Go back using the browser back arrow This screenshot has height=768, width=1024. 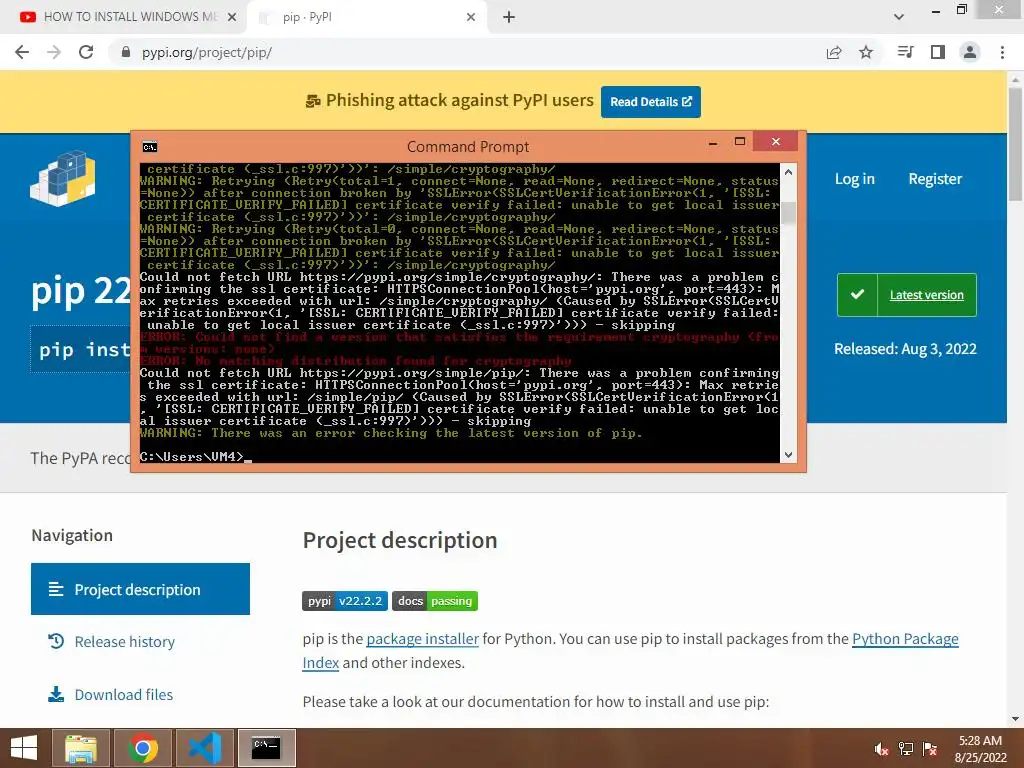22,52
